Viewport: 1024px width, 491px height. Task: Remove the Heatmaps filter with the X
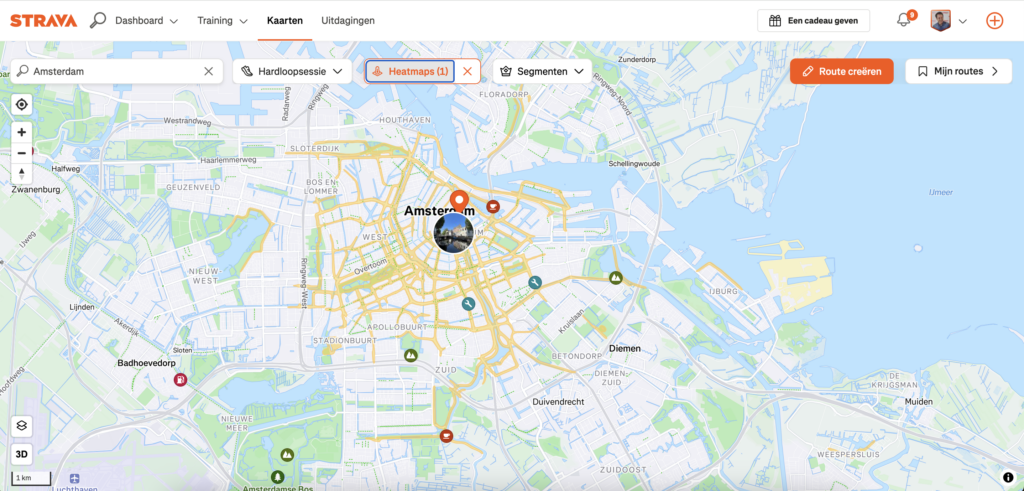[467, 71]
